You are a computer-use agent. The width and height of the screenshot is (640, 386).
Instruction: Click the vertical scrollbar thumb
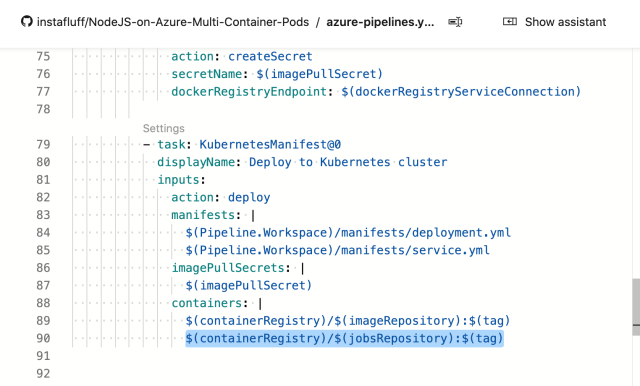[636, 307]
